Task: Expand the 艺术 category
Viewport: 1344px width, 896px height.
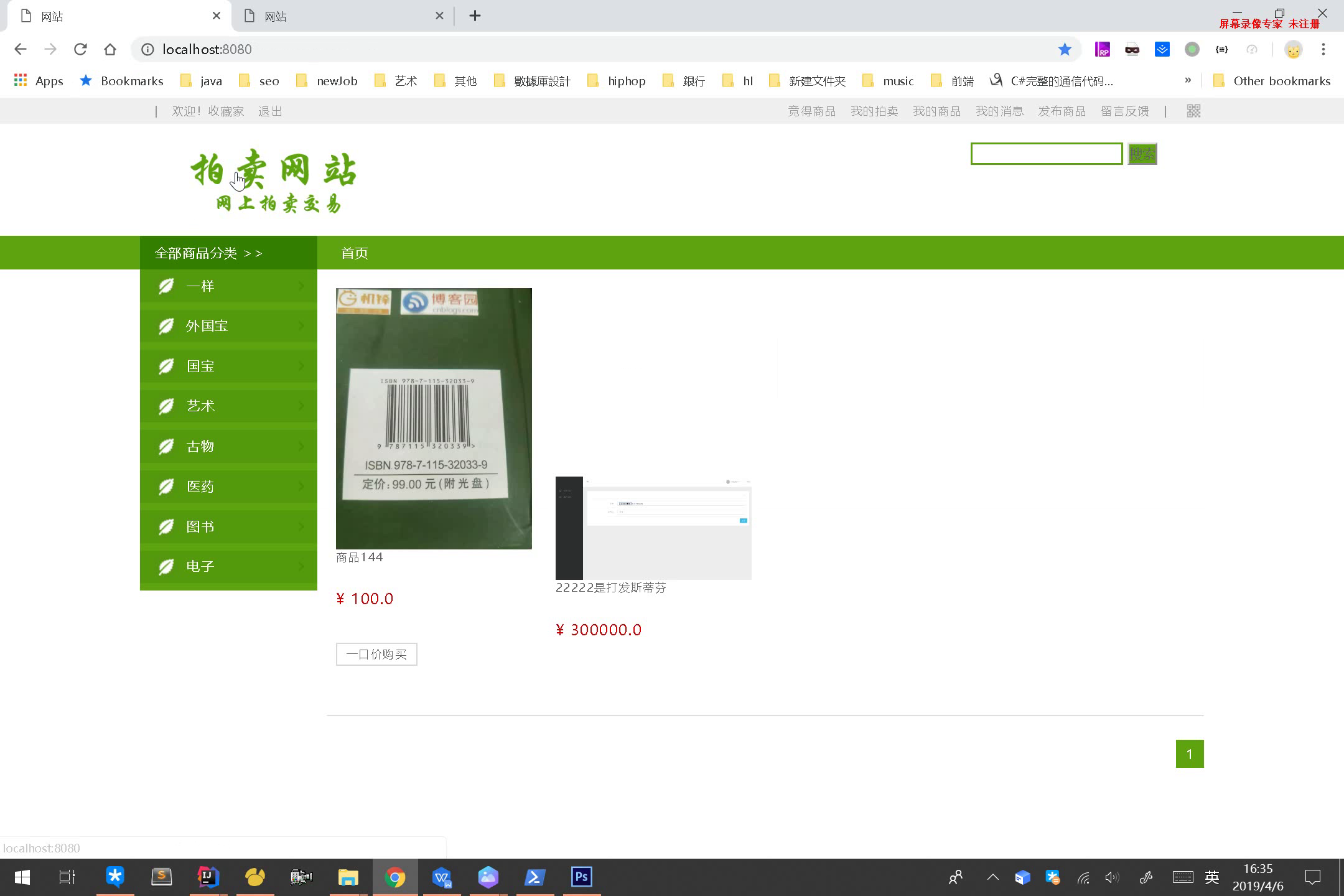Action: 228,406
